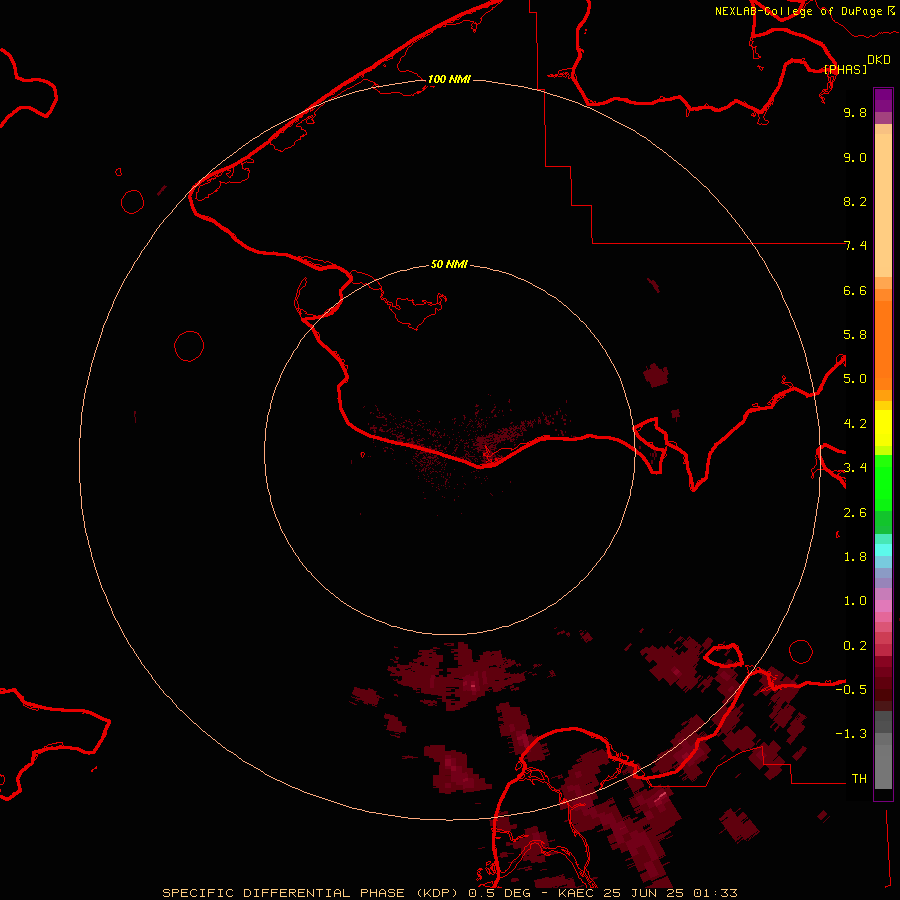The image size is (900, 900).
Task: Pick the peach band of the color scale
Action: [883, 205]
